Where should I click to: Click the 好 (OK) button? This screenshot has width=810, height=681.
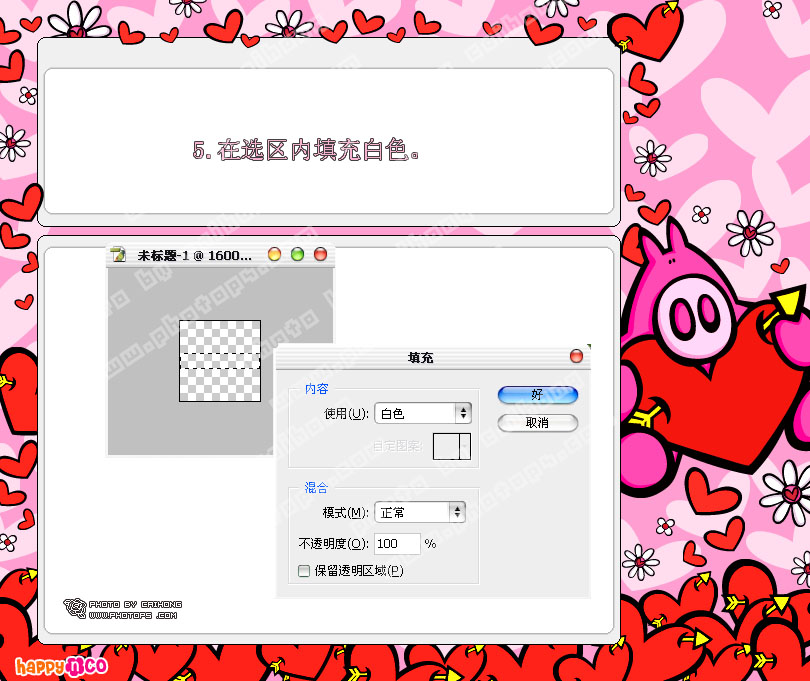coord(537,395)
